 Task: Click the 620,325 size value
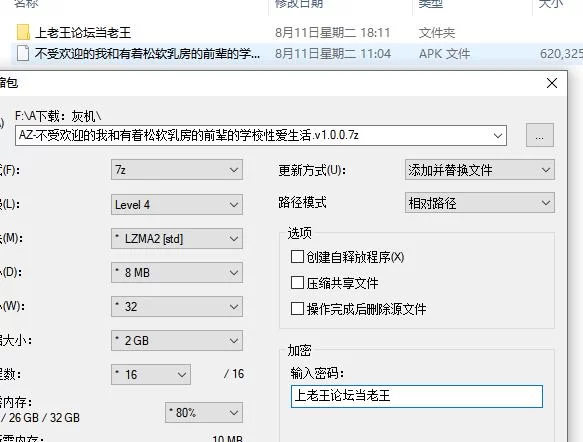tap(561, 54)
